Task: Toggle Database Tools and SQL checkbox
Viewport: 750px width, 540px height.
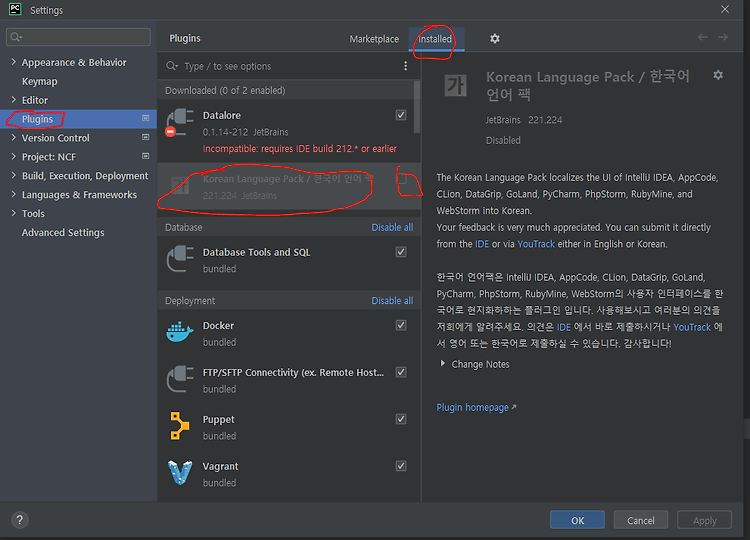Action: pos(401,252)
